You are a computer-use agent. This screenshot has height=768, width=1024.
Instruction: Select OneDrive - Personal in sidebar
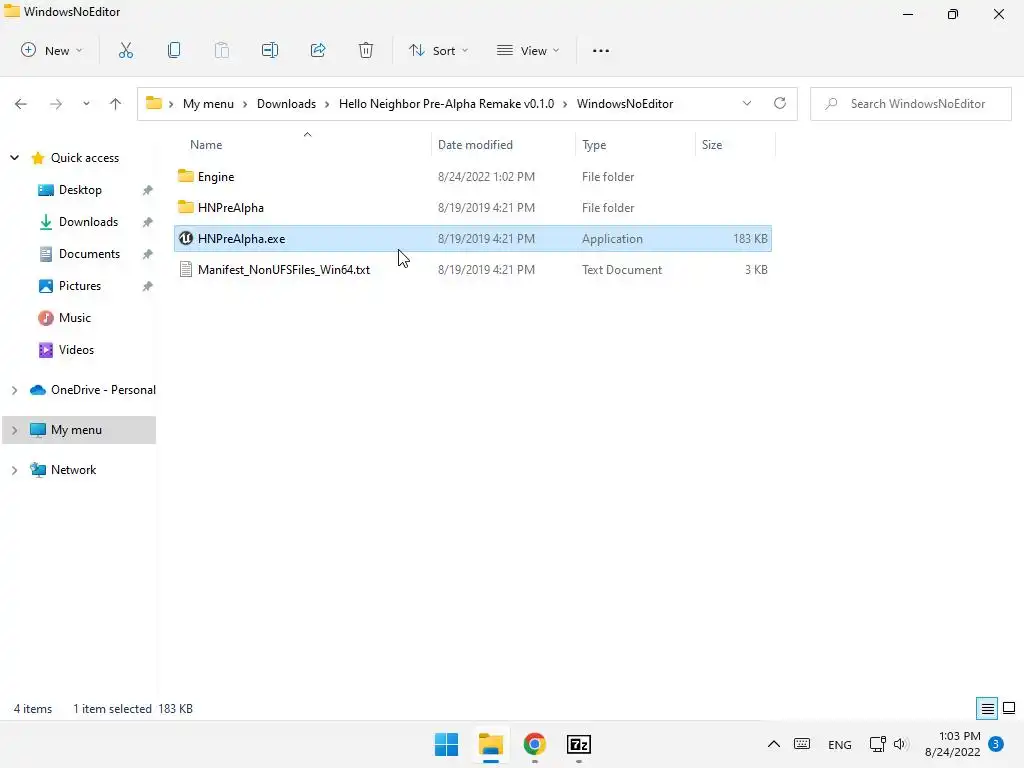point(103,390)
